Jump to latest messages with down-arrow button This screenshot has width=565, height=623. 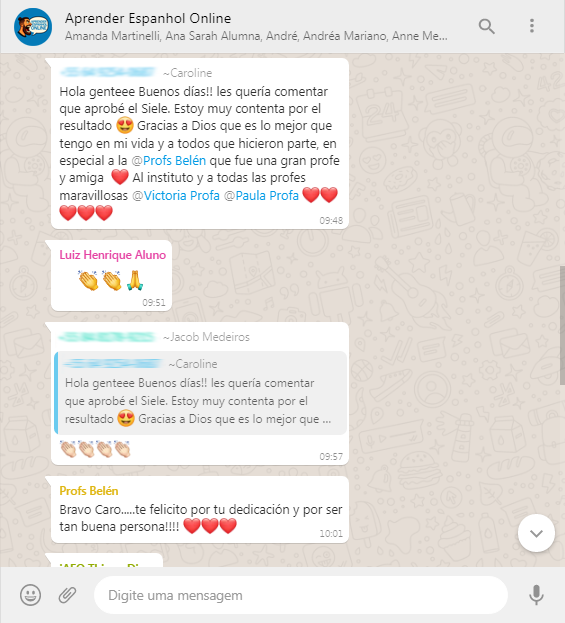coord(536,533)
